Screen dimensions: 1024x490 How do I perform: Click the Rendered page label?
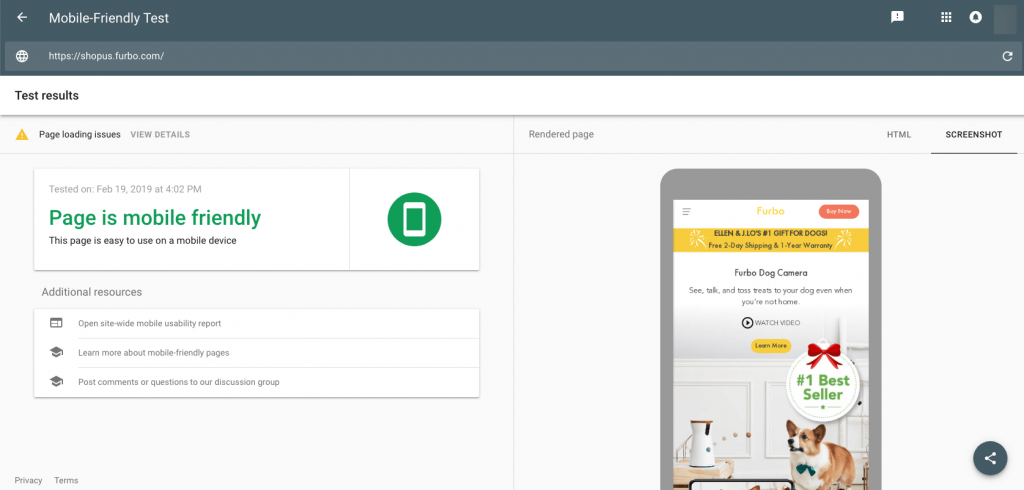[561, 135]
